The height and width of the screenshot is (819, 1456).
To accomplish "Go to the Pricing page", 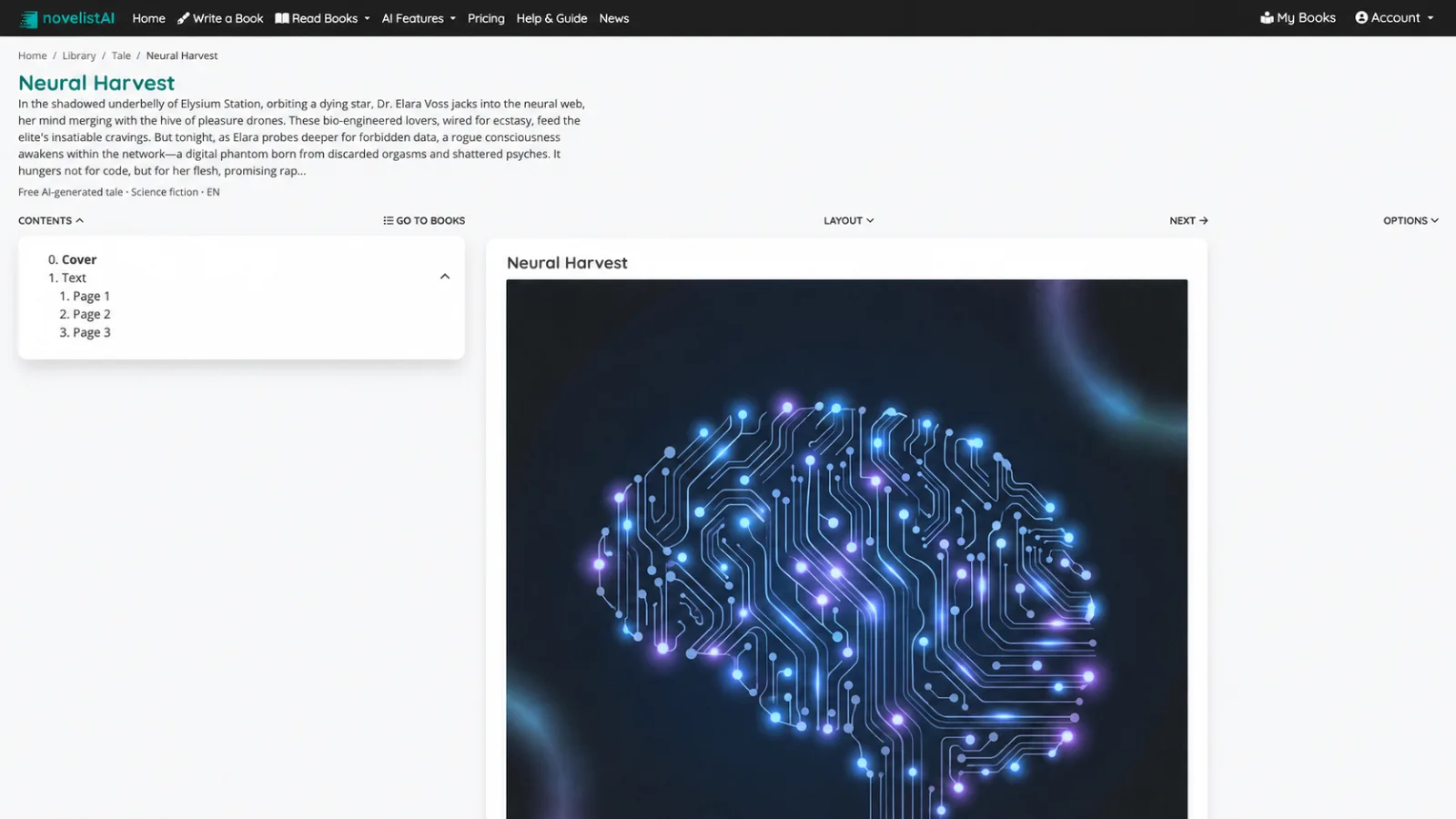I will click(486, 18).
